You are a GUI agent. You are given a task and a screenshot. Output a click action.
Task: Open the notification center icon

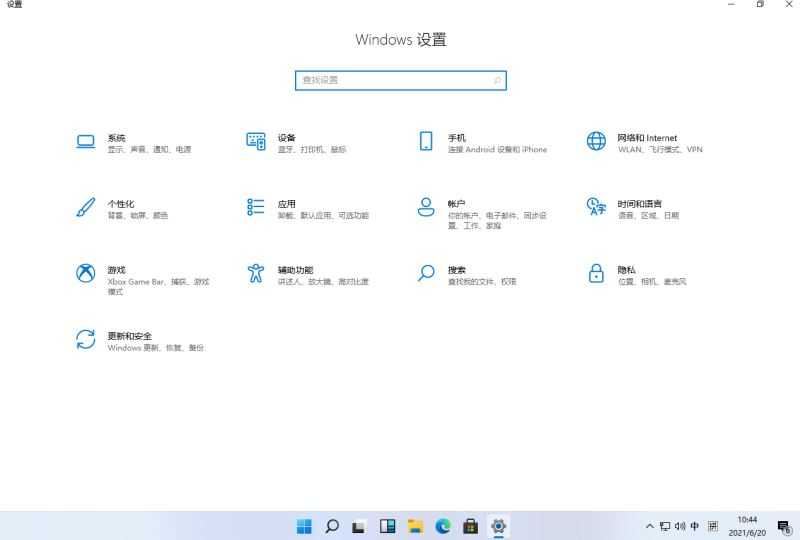[784, 527]
